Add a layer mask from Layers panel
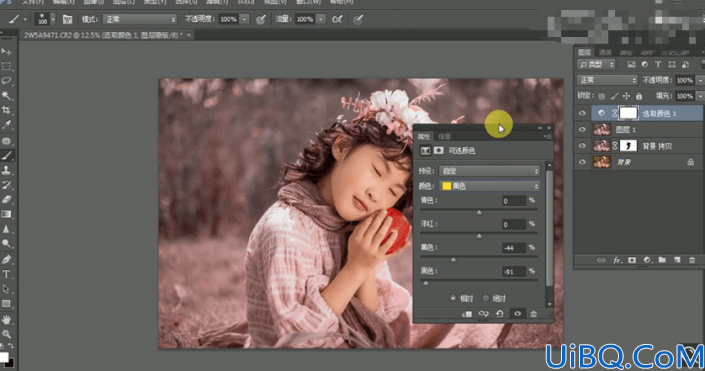 tap(632, 260)
